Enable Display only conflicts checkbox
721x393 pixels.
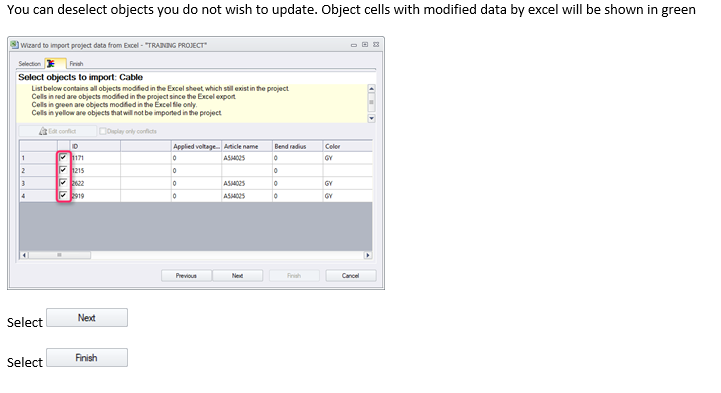(103, 131)
